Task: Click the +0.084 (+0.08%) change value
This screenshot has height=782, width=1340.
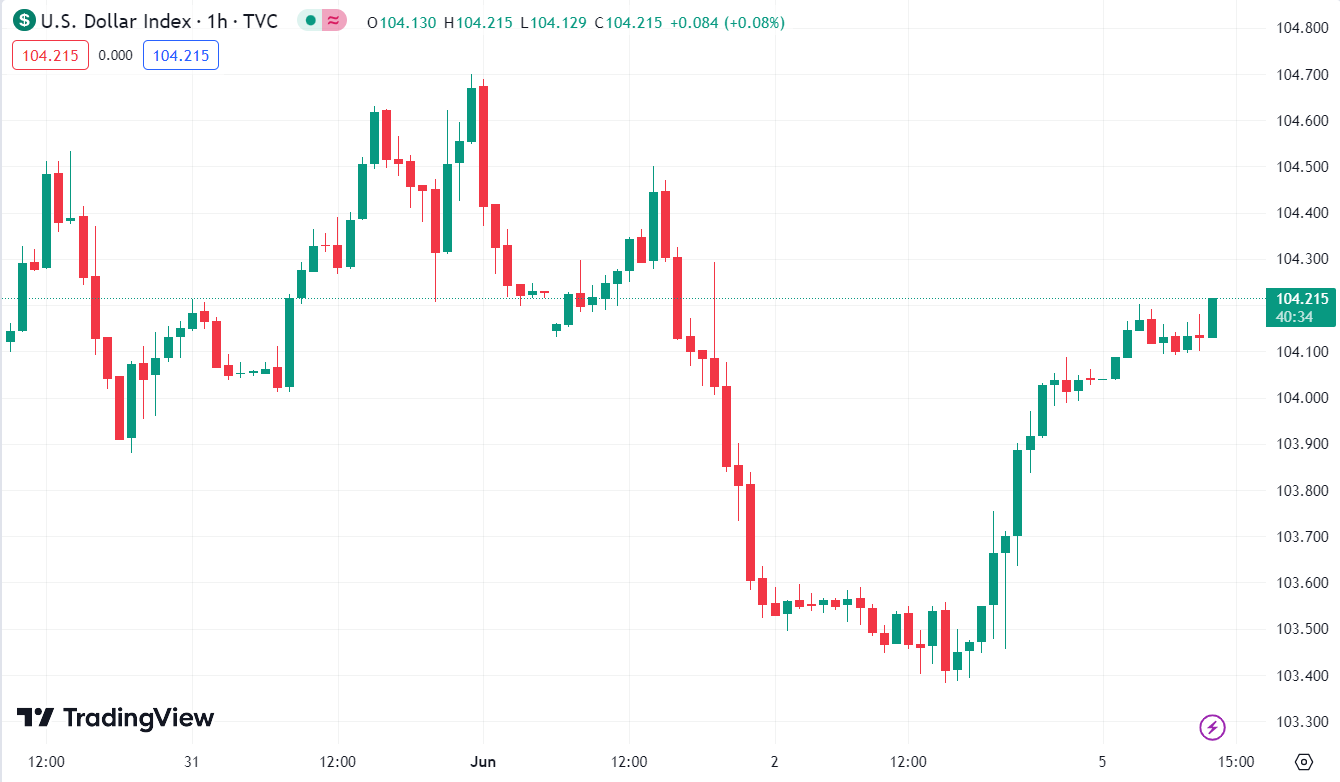Action: click(x=726, y=22)
